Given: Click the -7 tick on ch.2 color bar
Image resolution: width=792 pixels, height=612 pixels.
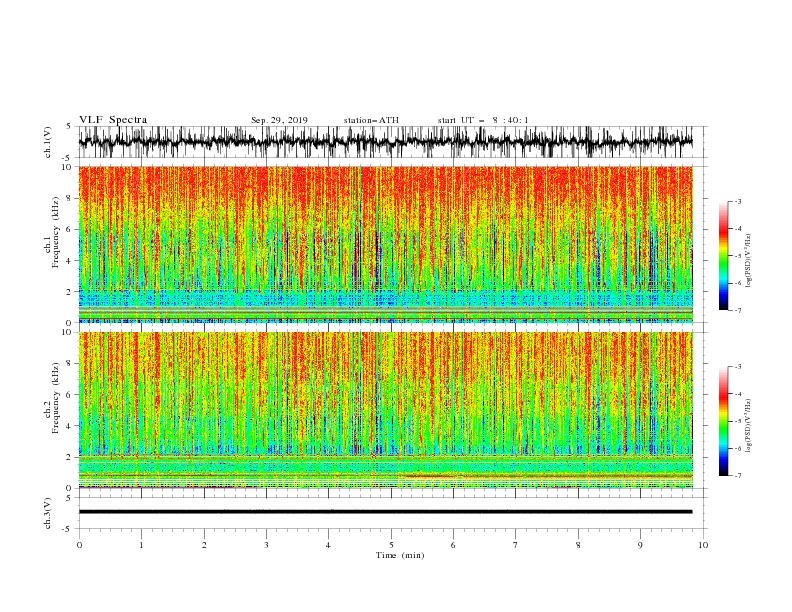Looking at the screenshot, I should pyautogui.click(x=737, y=476).
